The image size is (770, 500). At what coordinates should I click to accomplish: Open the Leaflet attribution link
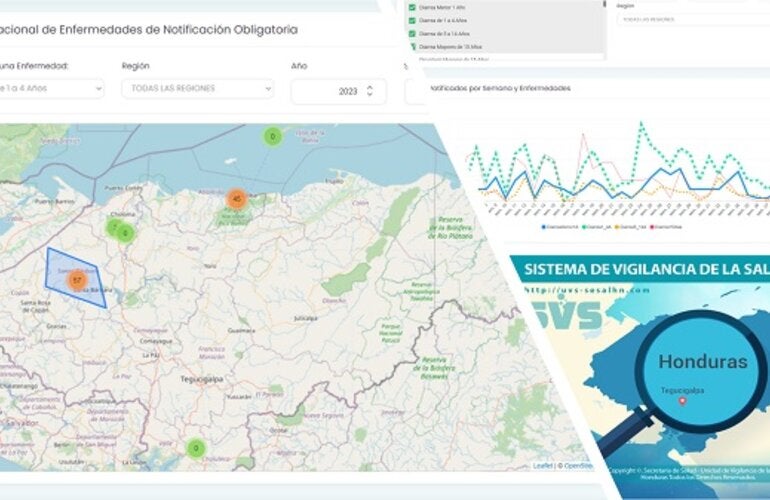[x=543, y=466]
